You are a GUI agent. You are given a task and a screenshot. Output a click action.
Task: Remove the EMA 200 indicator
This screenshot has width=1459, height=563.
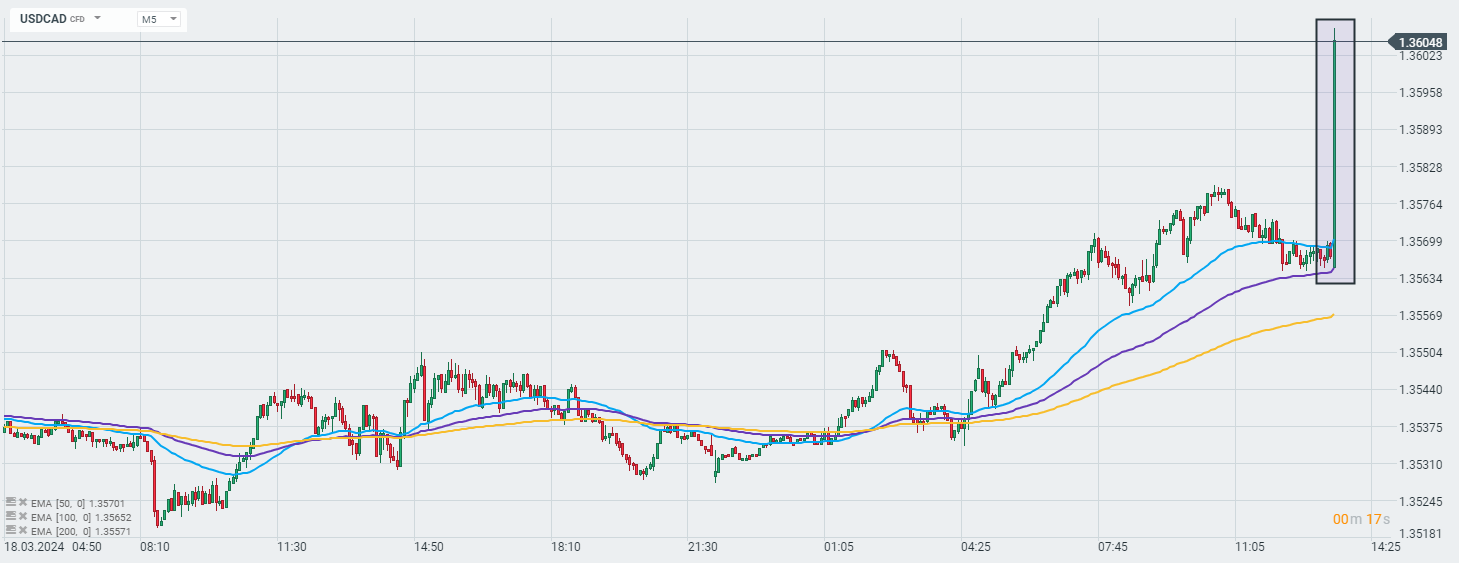[23, 530]
